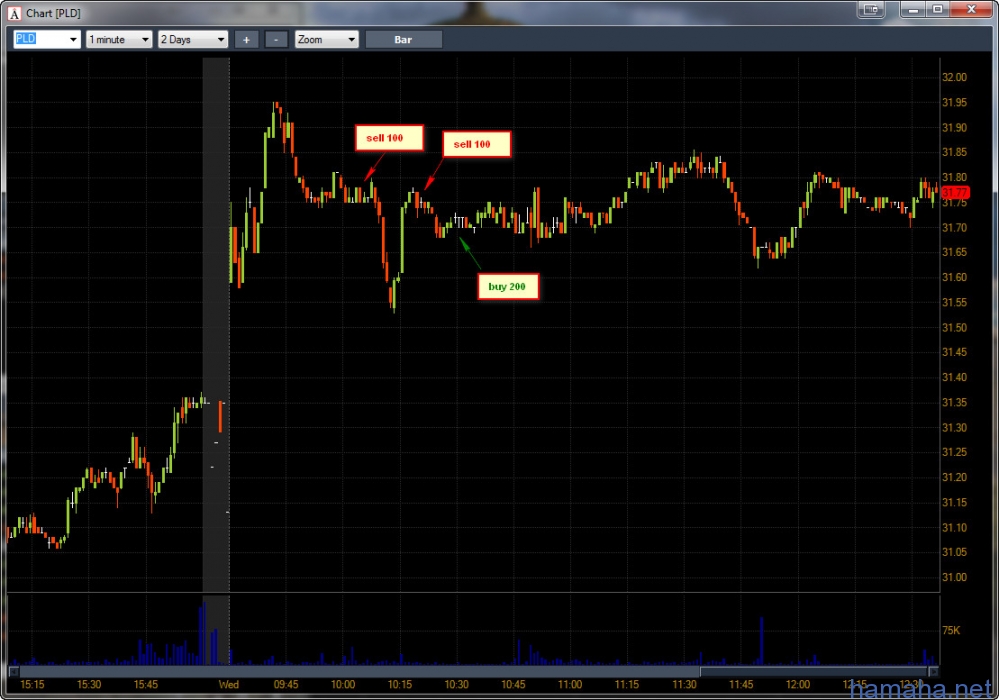999x700 pixels.
Task: Close the Chart [PLD] window
Action: tap(972, 10)
